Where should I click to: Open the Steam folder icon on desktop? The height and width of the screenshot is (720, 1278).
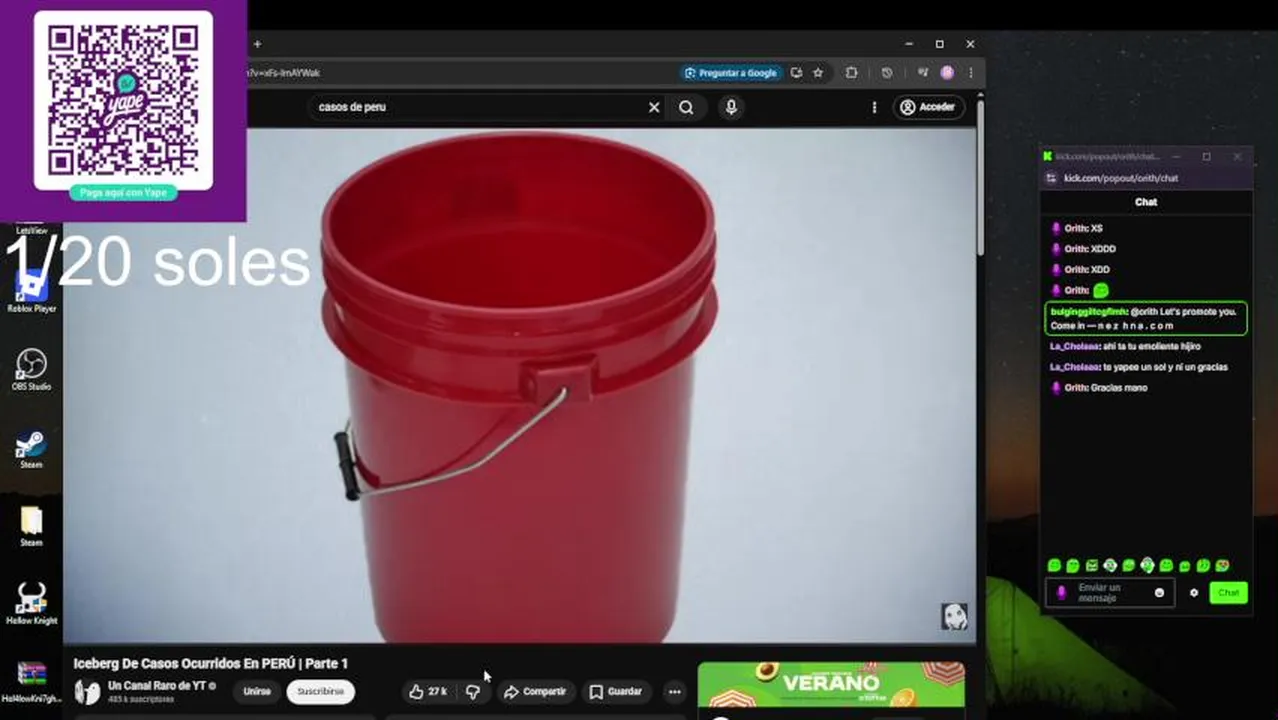[x=31, y=527]
